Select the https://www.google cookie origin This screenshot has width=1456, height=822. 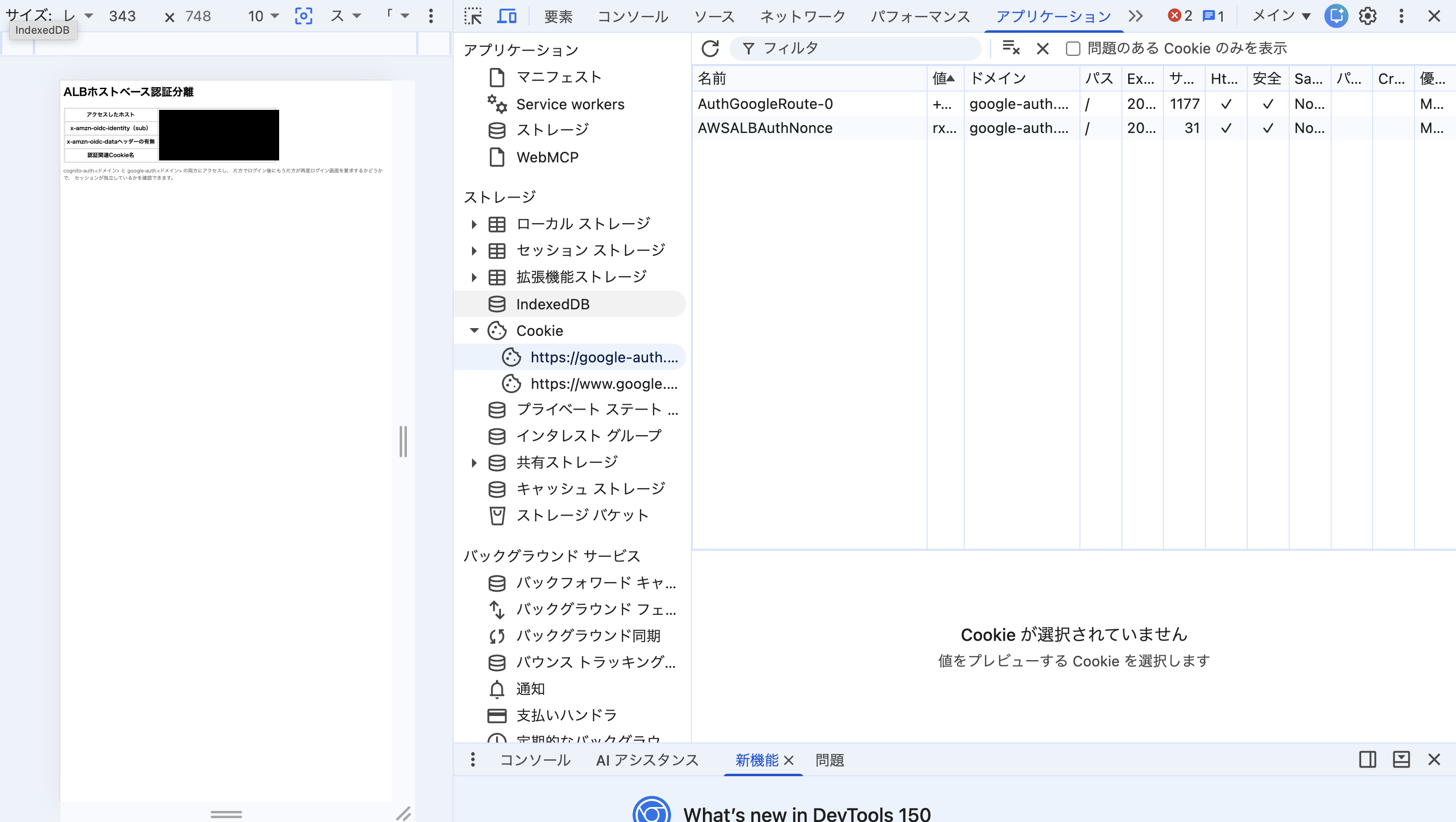pyautogui.click(x=570, y=384)
